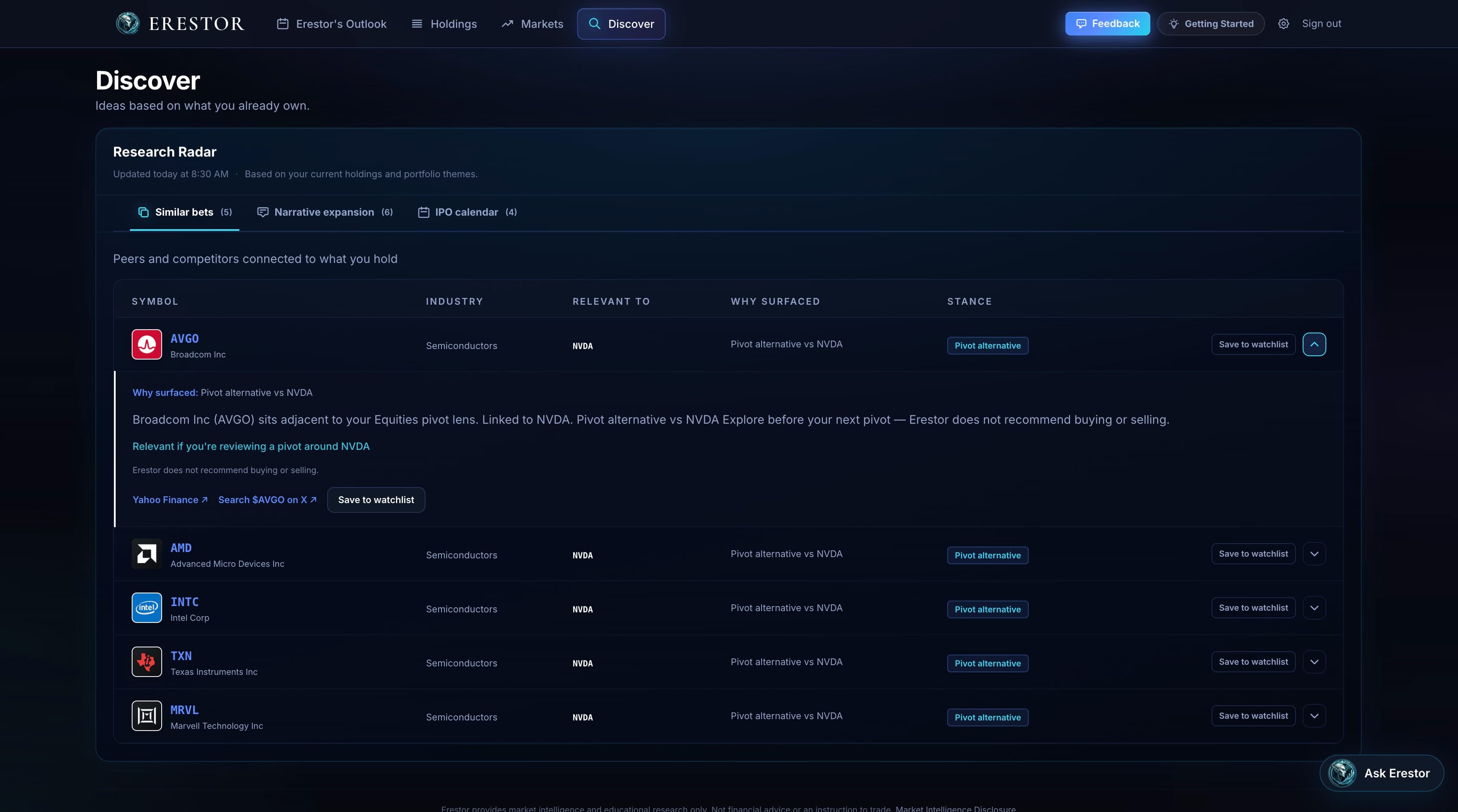Collapse the expanded AVGO row
This screenshot has width=1458, height=812.
click(x=1314, y=344)
